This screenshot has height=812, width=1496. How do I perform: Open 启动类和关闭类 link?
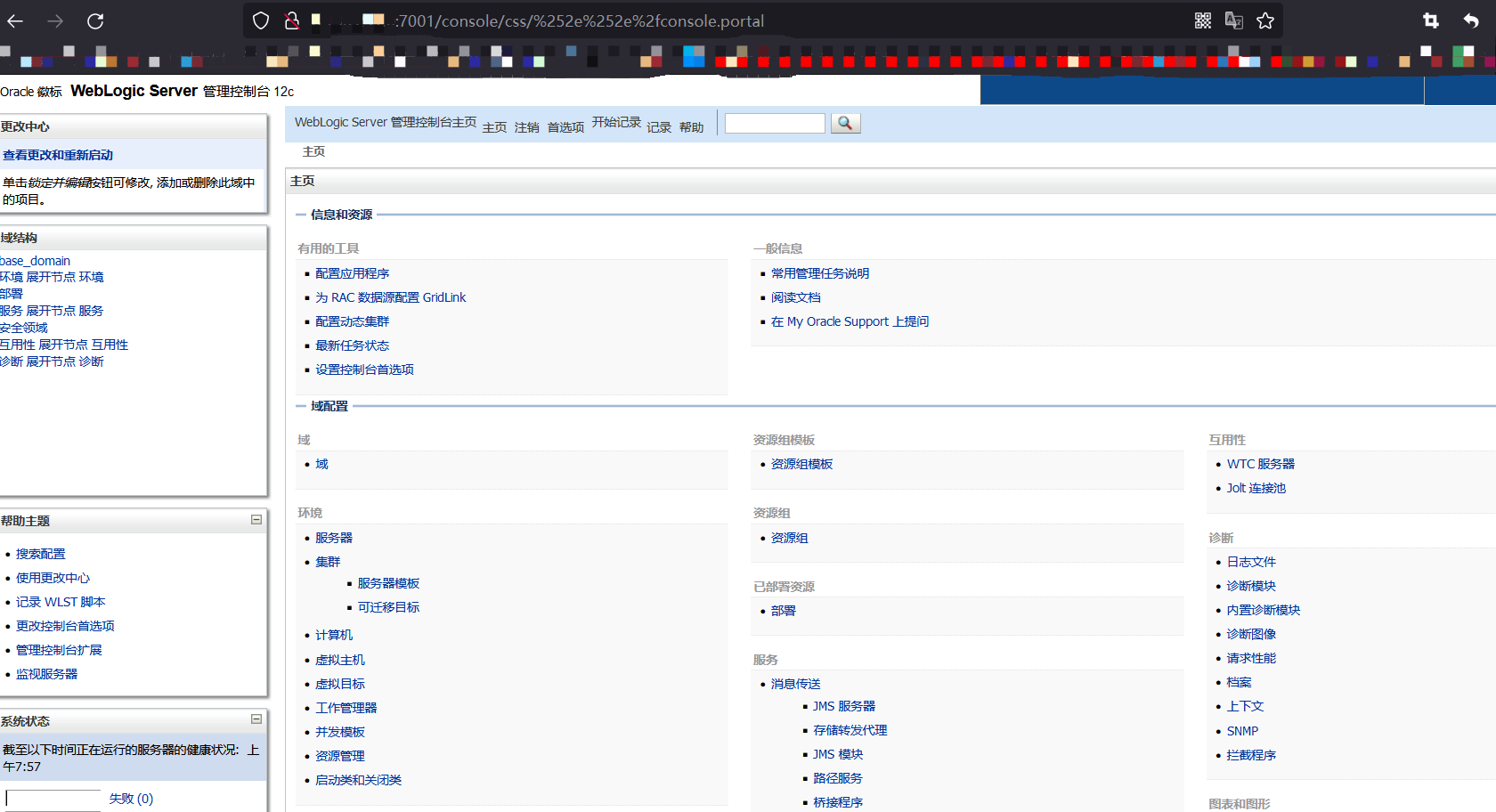tap(358, 780)
